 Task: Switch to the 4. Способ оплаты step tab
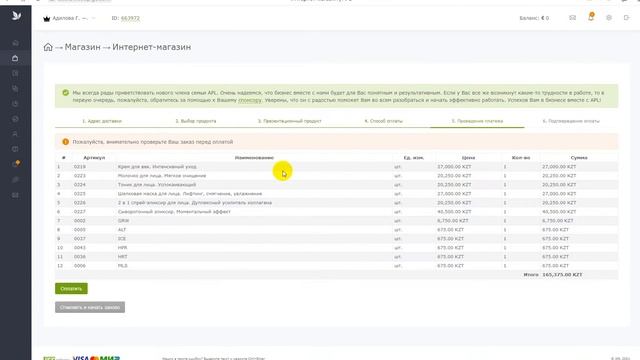(x=384, y=121)
